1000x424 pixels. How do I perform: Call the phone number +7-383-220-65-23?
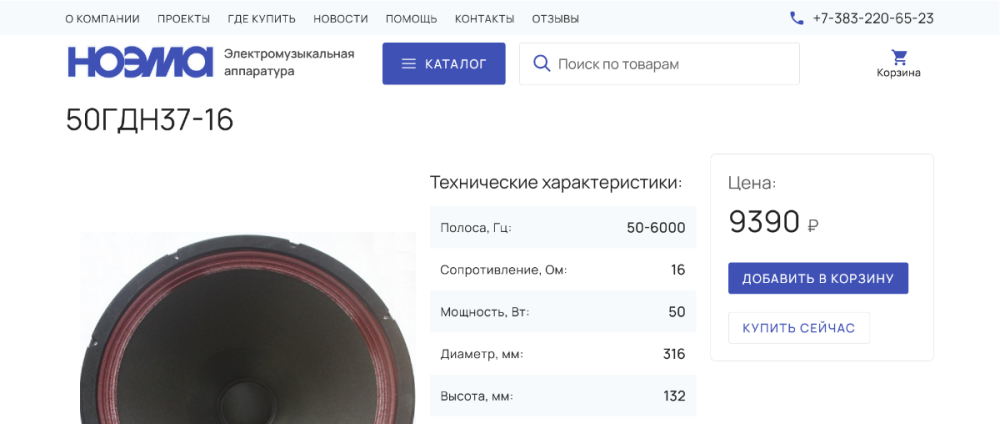(873, 18)
